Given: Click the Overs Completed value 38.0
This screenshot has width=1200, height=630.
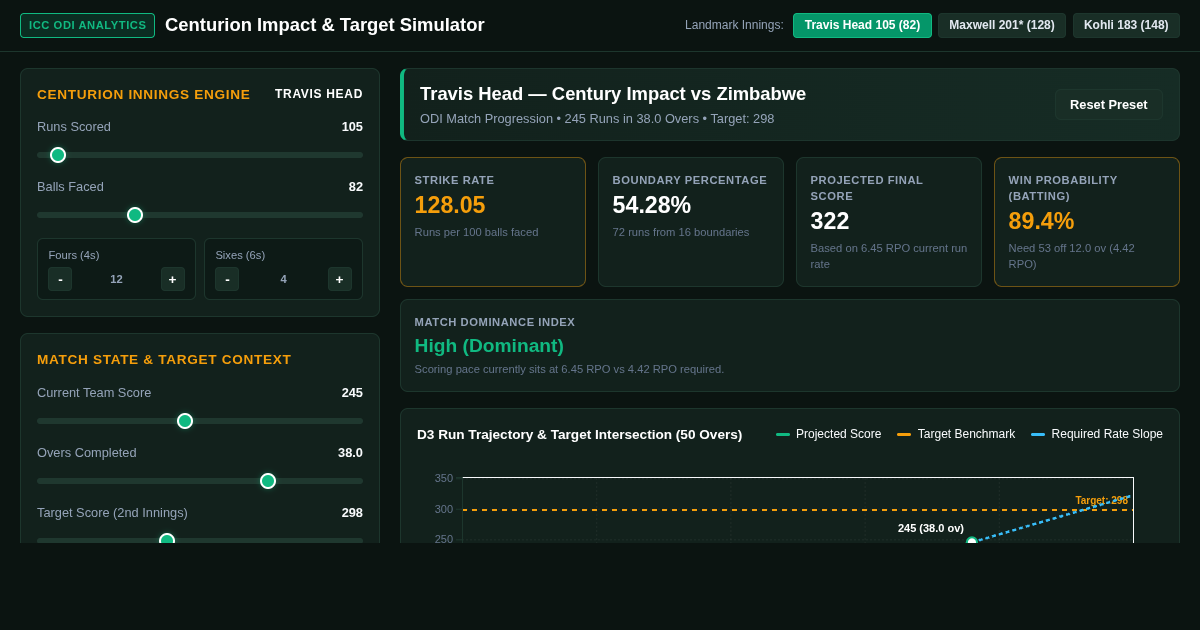Looking at the screenshot, I should tap(350, 453).
